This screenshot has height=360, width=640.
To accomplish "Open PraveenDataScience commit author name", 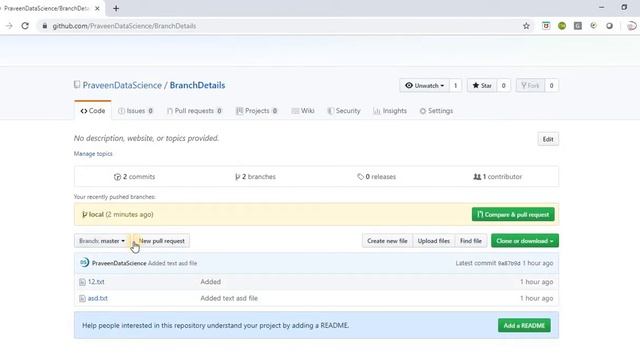I will pos(119,263).
